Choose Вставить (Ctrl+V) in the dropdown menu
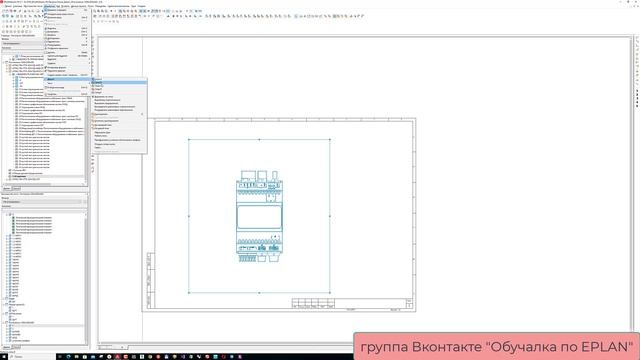Image resolution: width=640 pixels, height=360 pixels. click(x=66, y=35)
